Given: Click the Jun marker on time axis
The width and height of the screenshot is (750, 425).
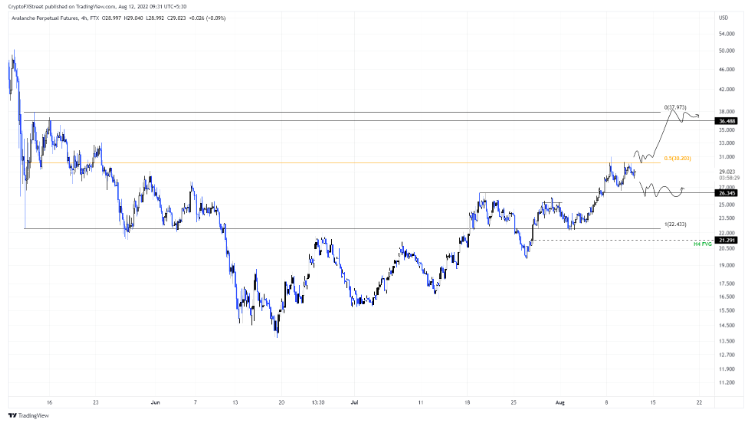Looking at the screenshot, I should coord(155,403).
